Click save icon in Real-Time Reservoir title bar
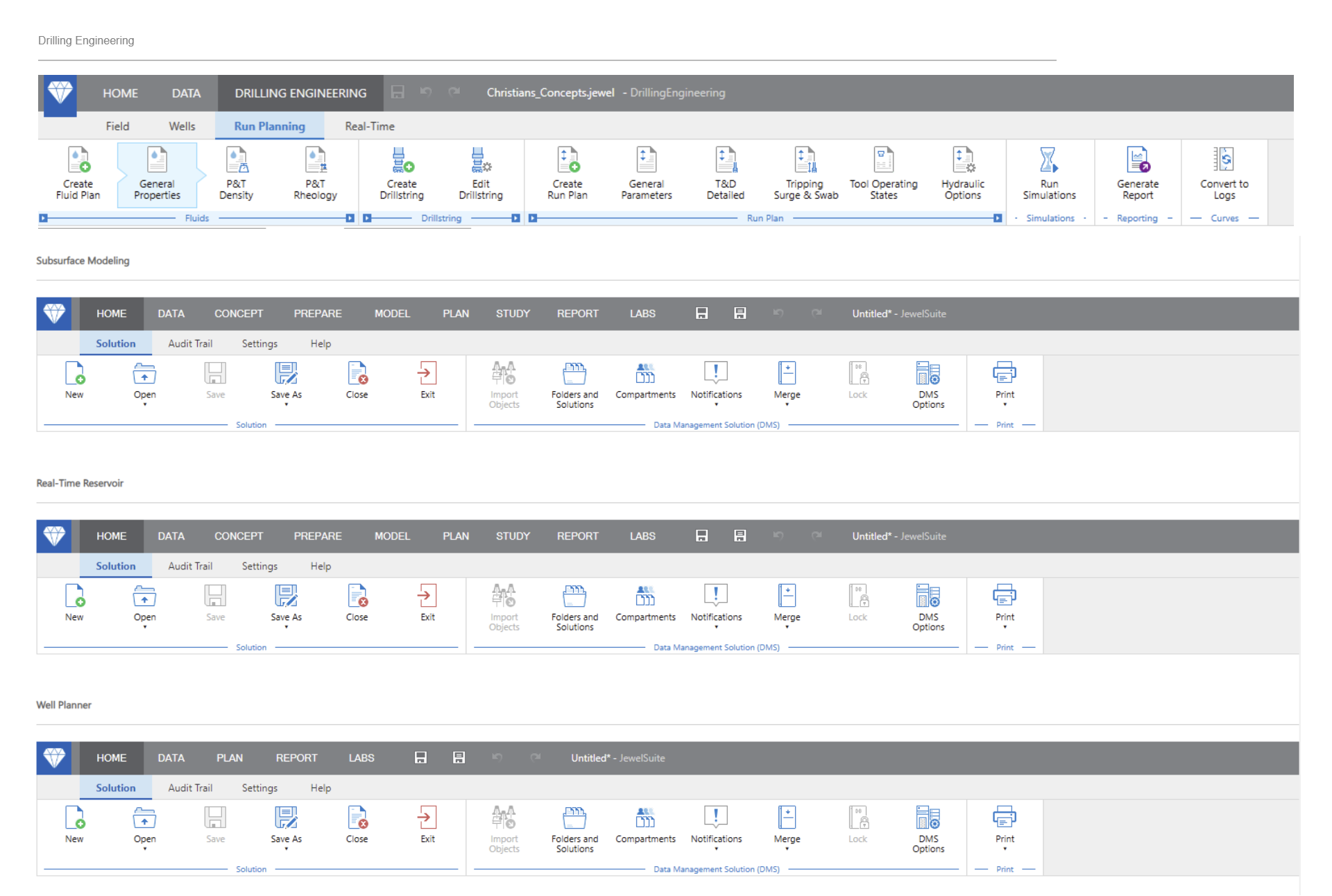1332x896 pixels. 701,536
